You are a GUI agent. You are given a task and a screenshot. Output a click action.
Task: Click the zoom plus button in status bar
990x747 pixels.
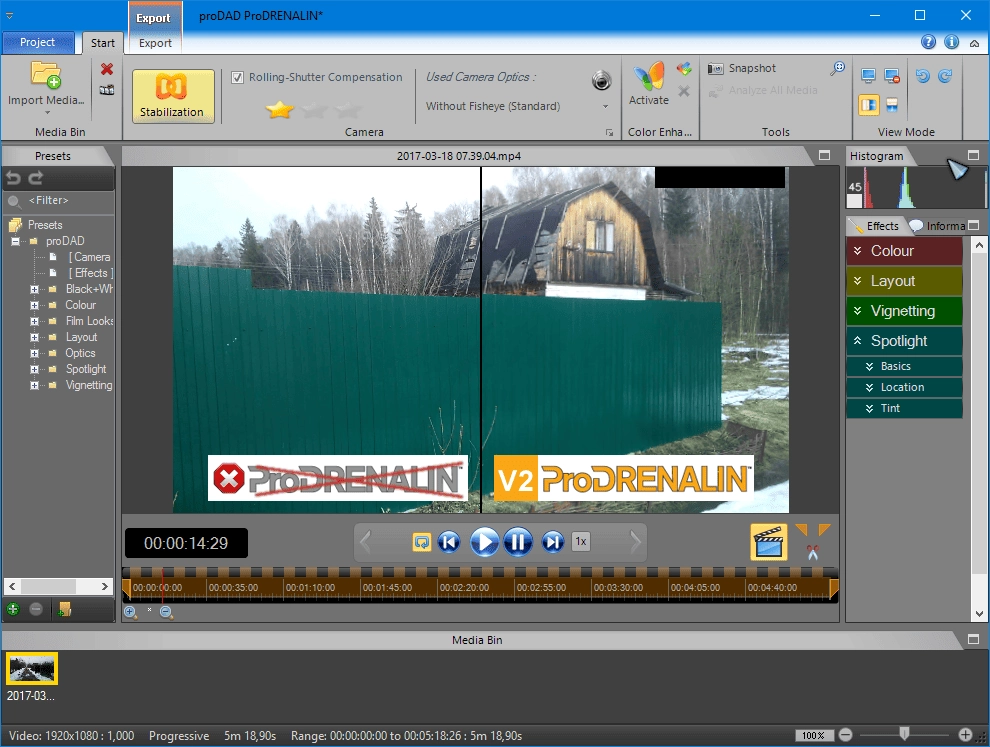pos(965,734)
